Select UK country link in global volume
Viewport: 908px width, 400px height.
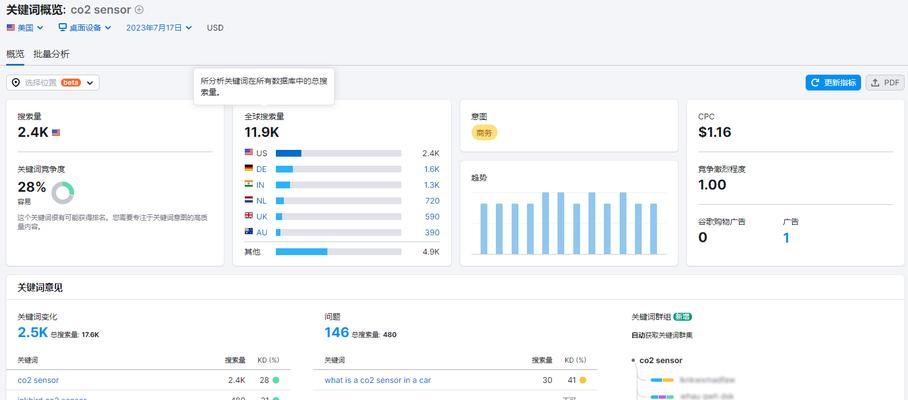click(262, 216)
